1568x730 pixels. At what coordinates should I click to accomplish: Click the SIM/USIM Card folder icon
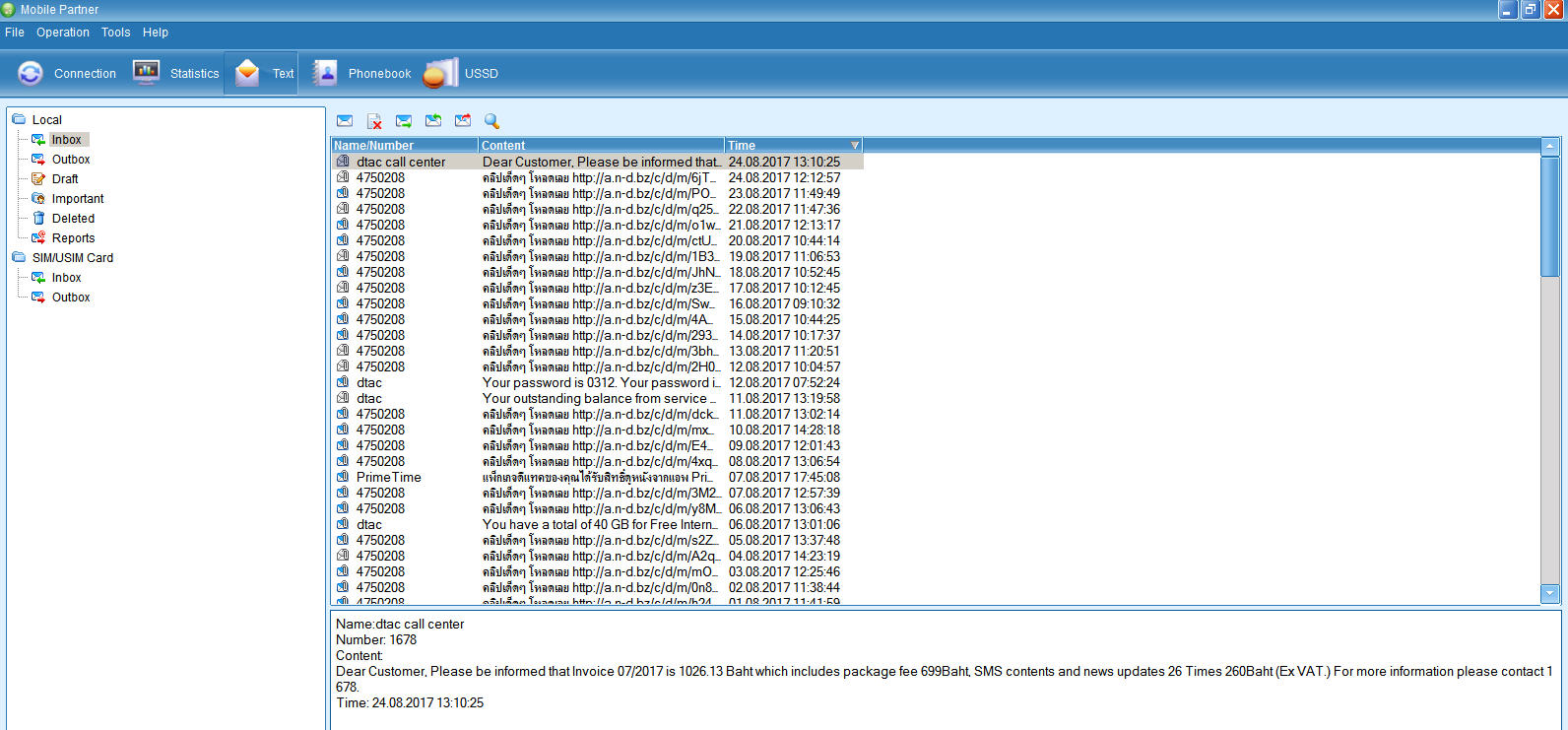(19, 257)
